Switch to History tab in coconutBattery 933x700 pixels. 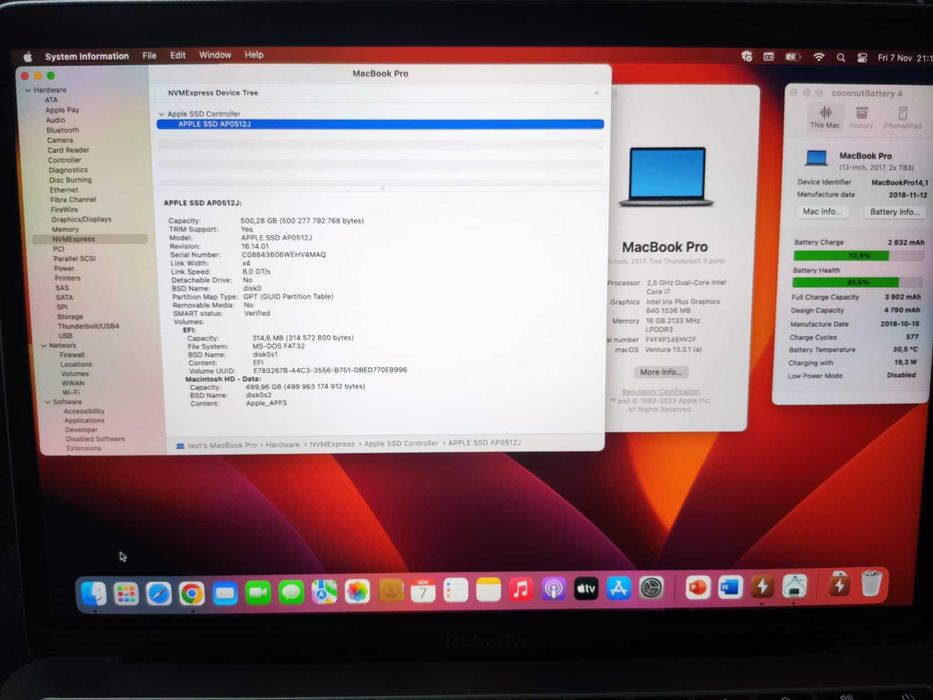[861, 117]
